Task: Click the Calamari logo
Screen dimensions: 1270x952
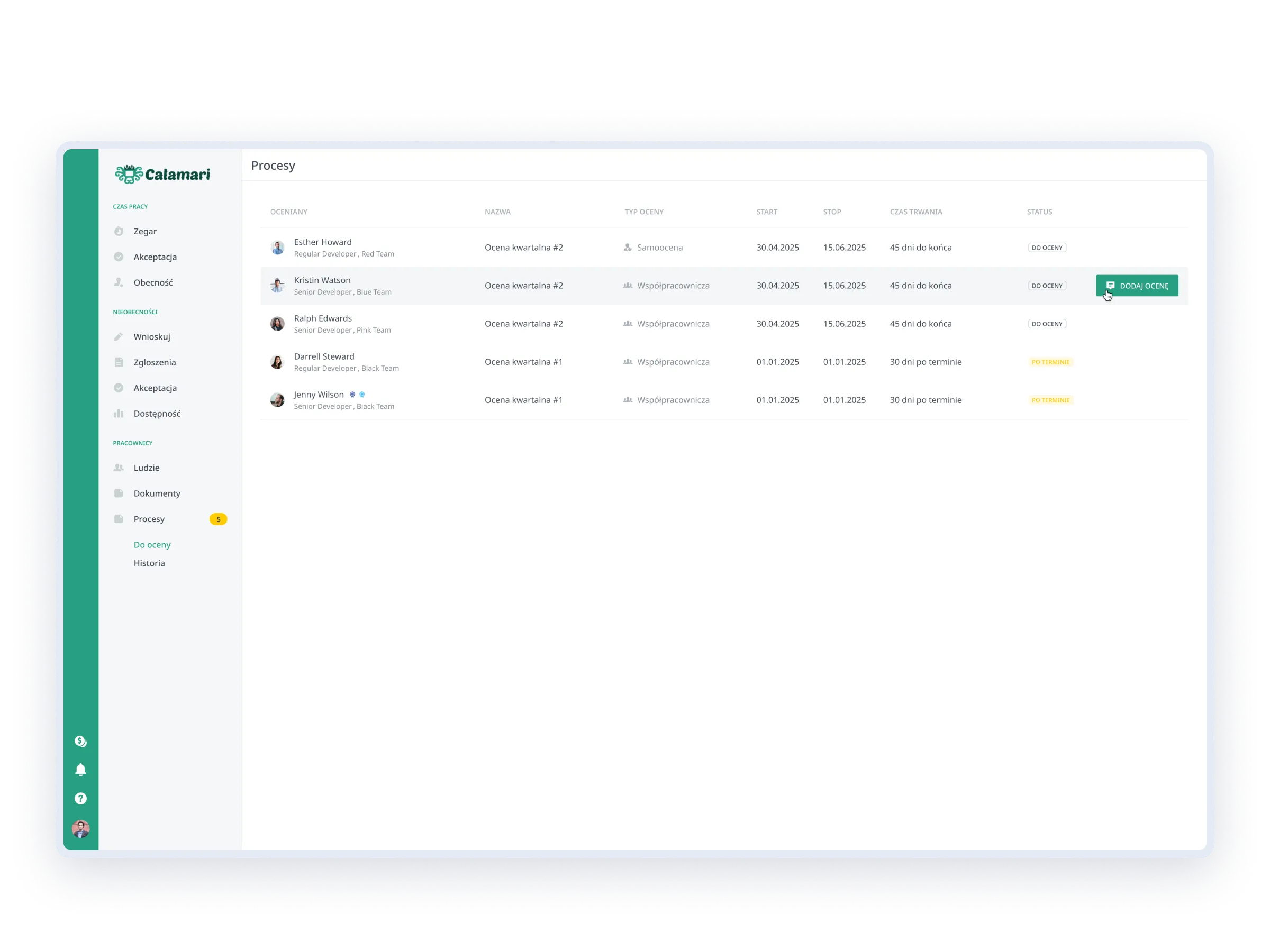Action: [x=162, y=174]
